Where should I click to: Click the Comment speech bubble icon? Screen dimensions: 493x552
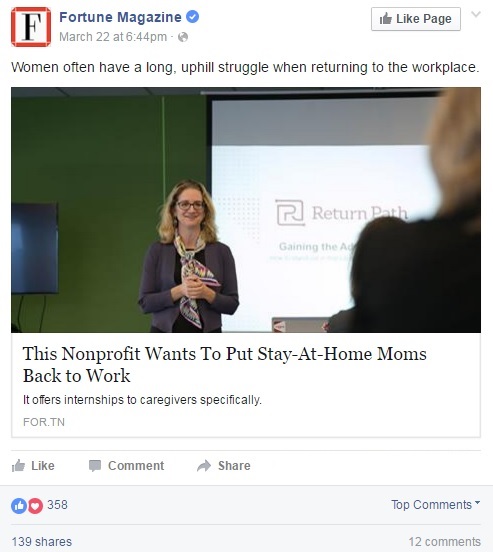pos(95,466)
